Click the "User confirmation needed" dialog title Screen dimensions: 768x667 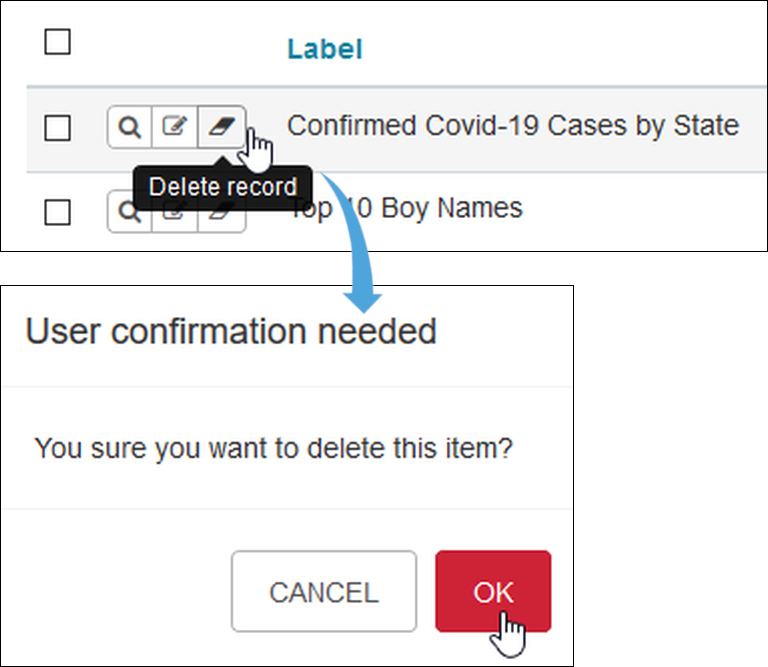[x=231, y=331]
